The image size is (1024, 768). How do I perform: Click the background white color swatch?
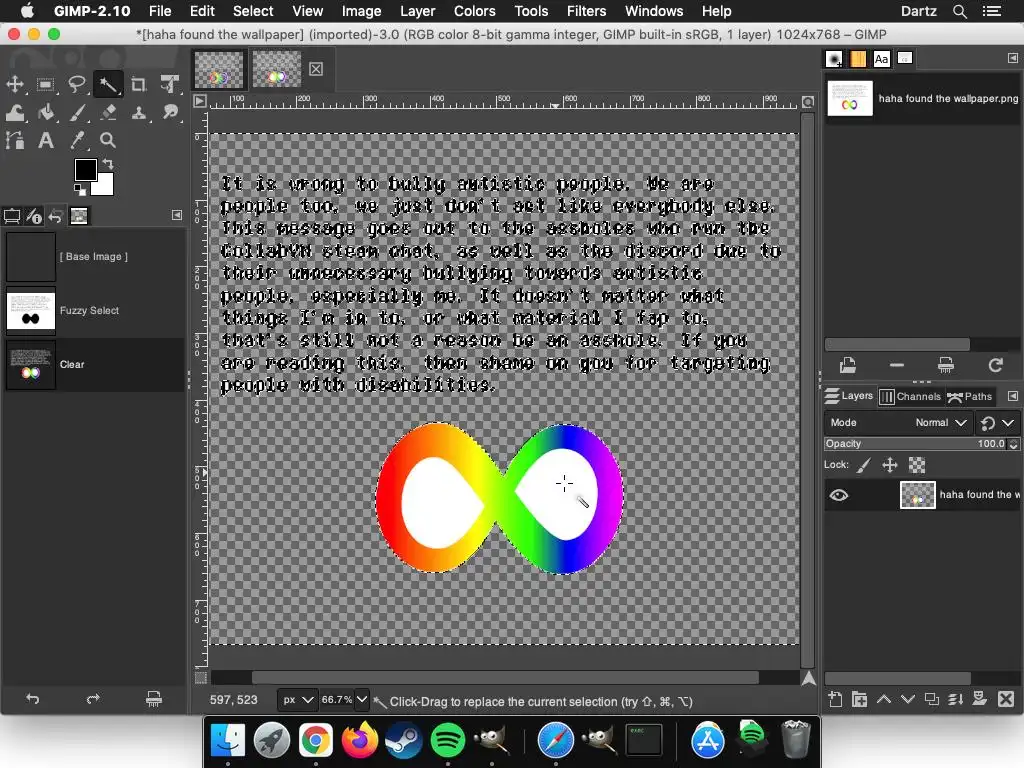point(105,187)
